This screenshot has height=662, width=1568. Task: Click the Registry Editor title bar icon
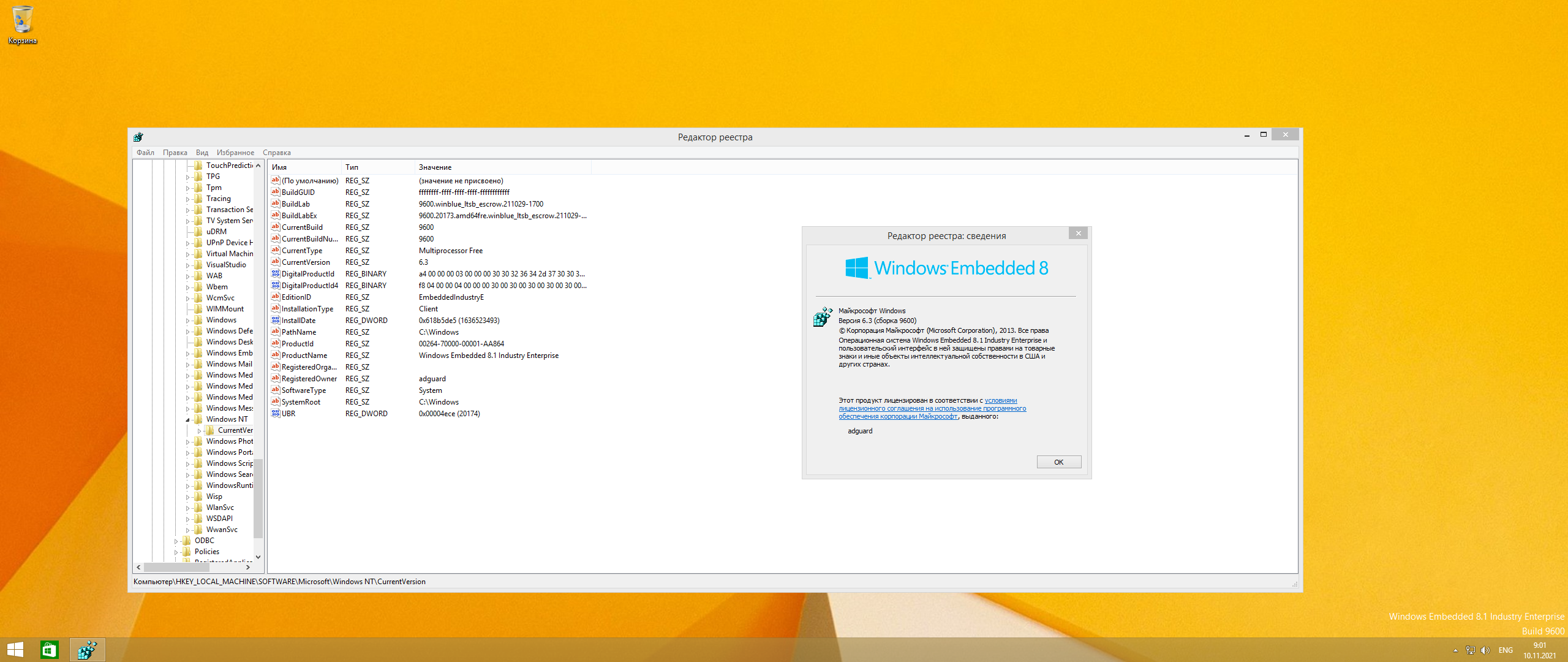pyautogui.click(x=138, y=137)
